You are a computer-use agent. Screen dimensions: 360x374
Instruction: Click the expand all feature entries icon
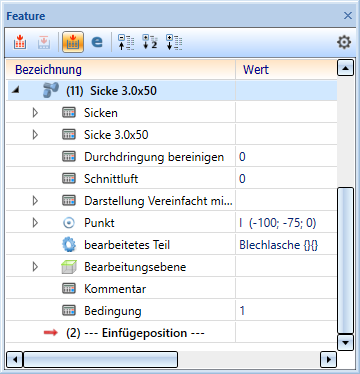click(x=174, y=42)
